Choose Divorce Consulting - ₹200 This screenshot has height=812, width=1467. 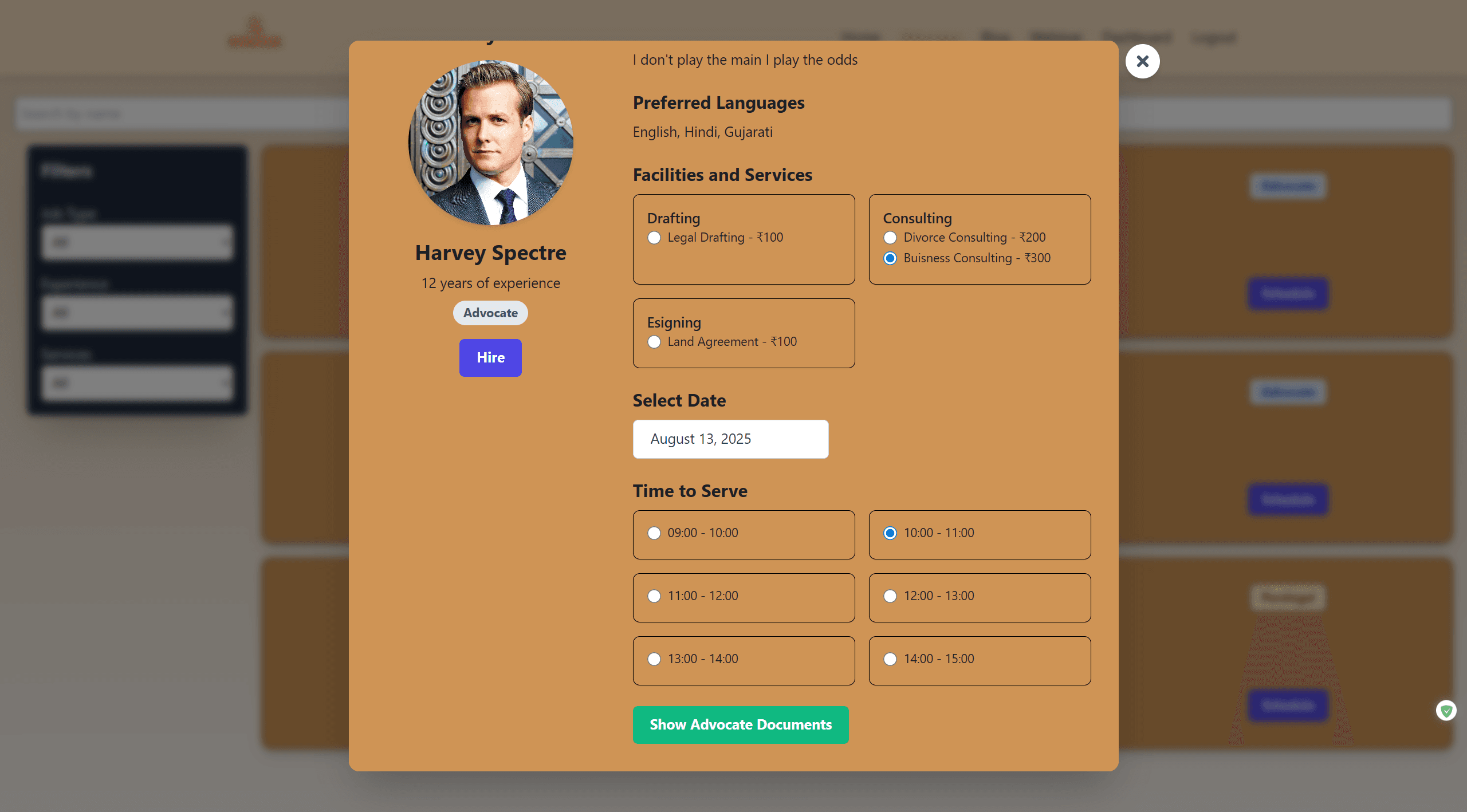click(890, 237)
